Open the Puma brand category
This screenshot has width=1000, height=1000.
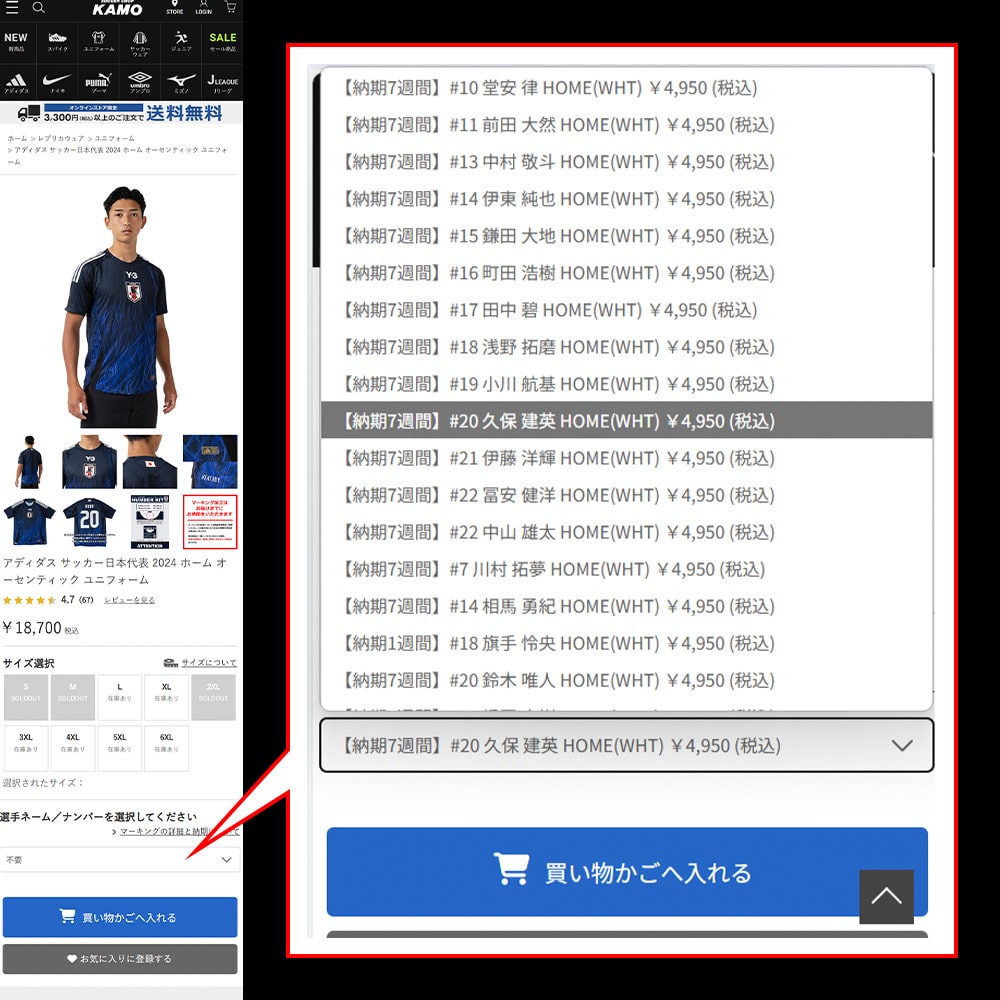pyautogui.click(x=98, y=82)
